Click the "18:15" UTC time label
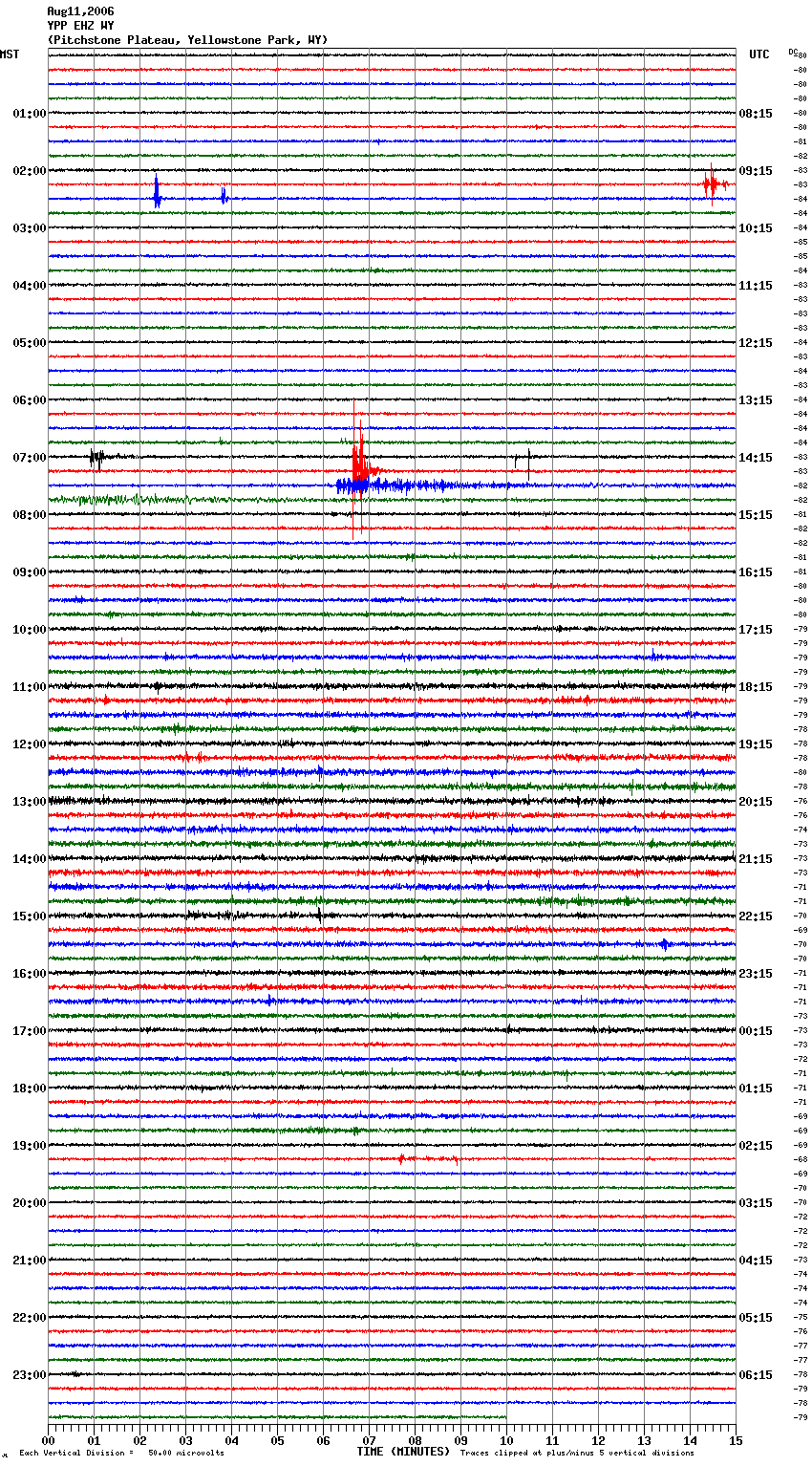 [x=756, y=687]
